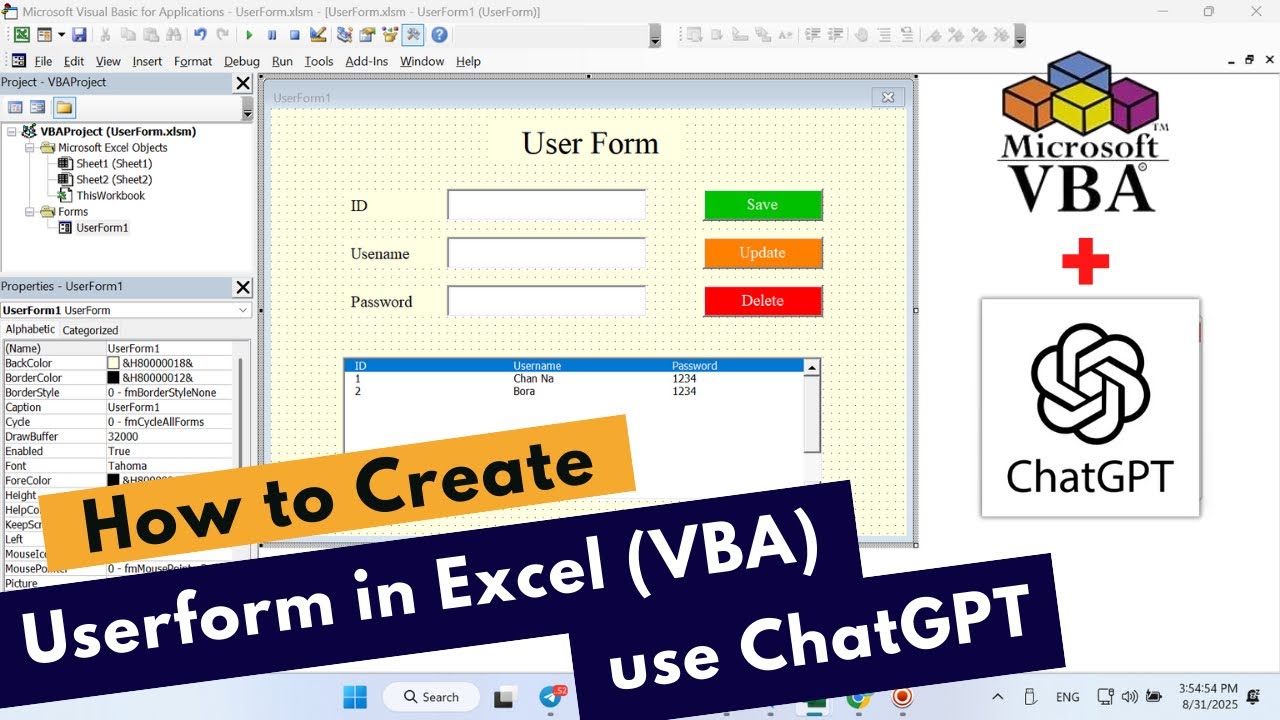Toggle Folders icon in Project pane
This screenshot has width=1280, height=720.
[64, 107]
